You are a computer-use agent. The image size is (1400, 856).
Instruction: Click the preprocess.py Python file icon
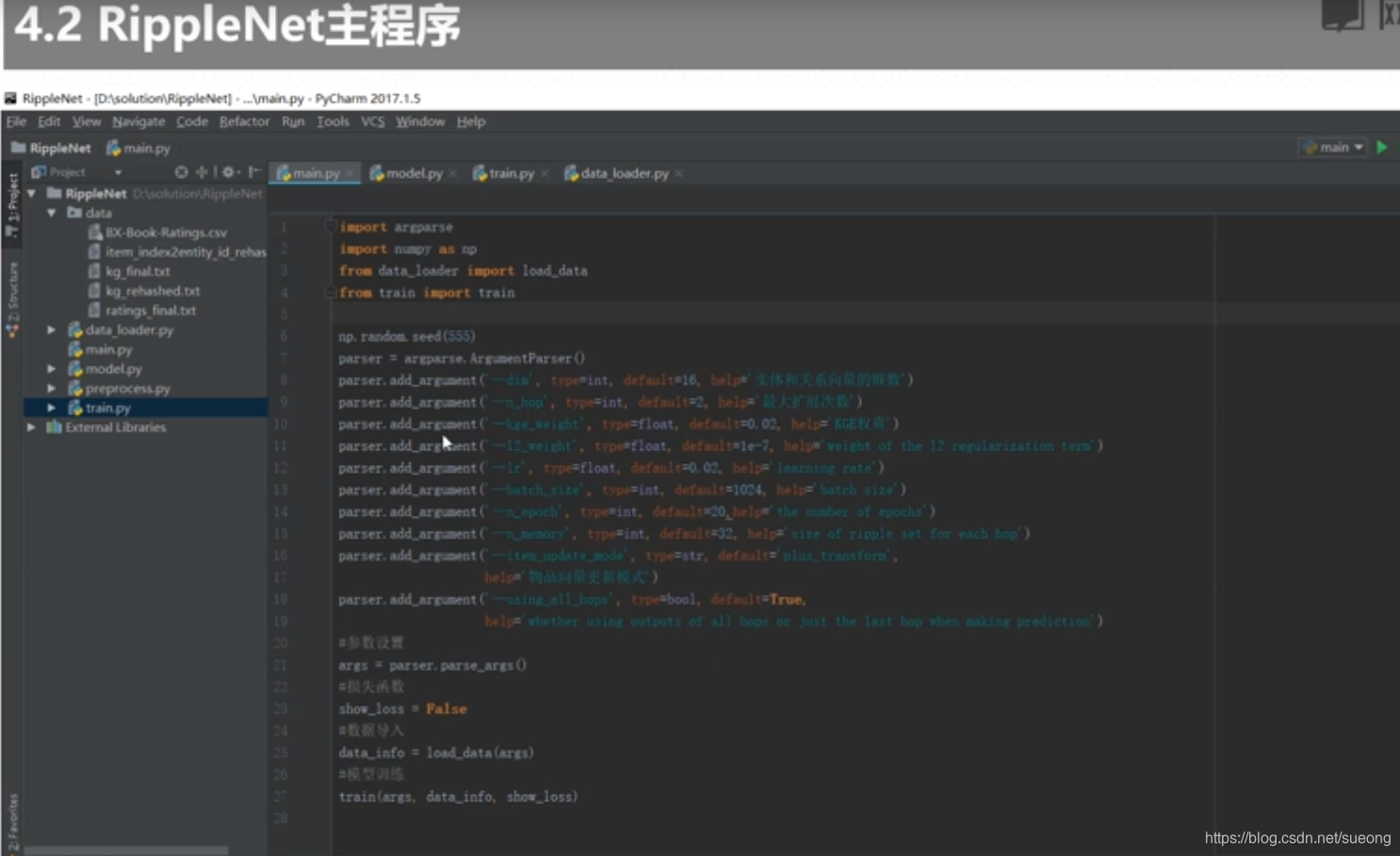point(75,388)
